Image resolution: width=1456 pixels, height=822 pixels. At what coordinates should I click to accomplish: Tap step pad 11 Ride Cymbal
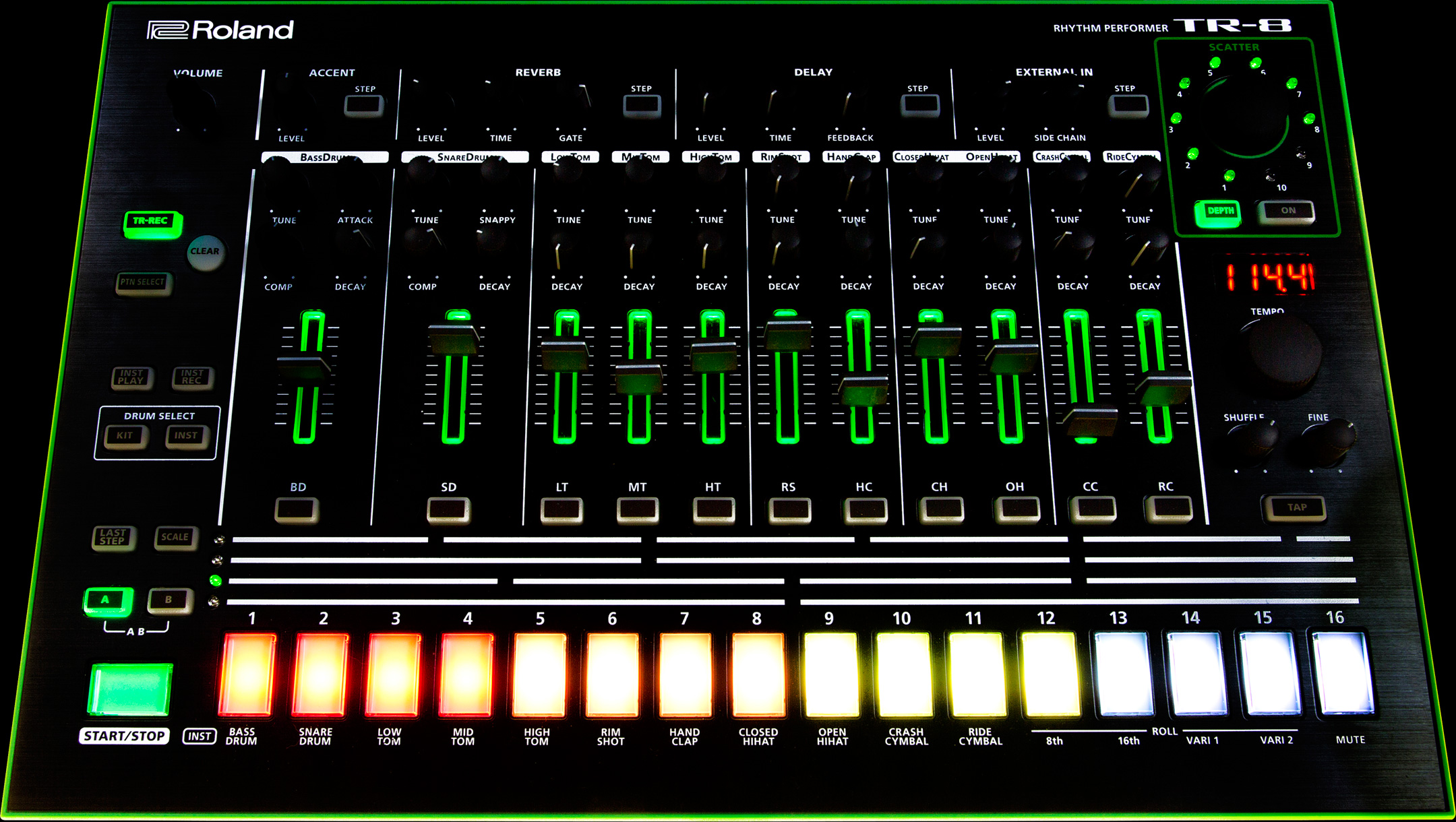point(978,674)
